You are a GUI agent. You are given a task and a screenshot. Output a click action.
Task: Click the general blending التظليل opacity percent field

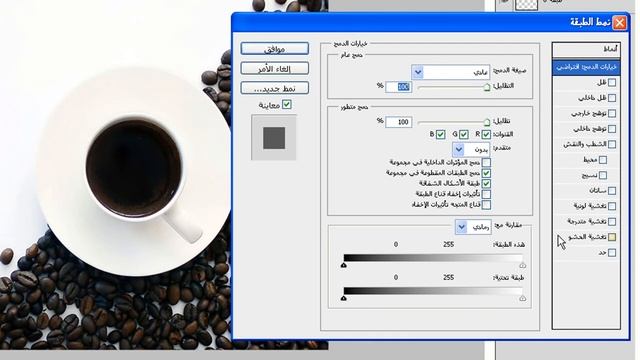tap(399, 87)
